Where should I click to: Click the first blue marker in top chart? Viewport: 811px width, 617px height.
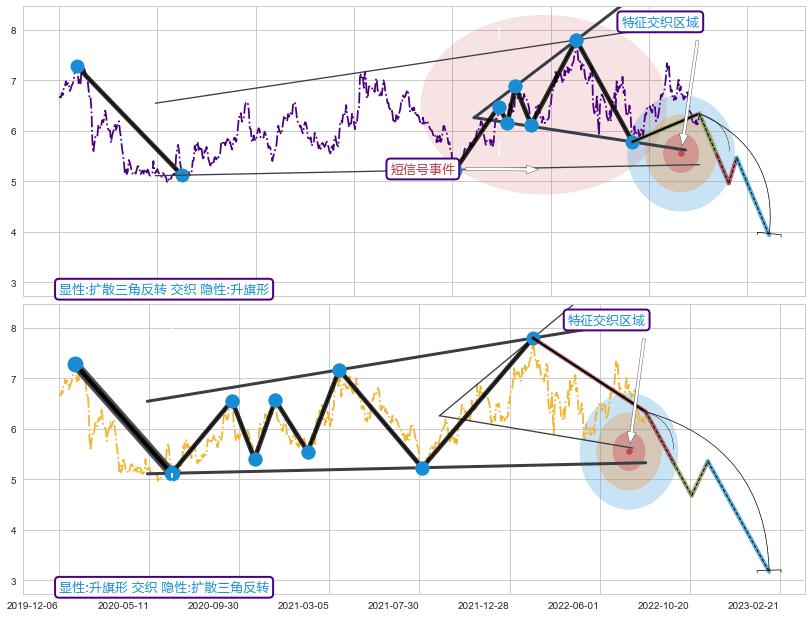tap(77, 67)
